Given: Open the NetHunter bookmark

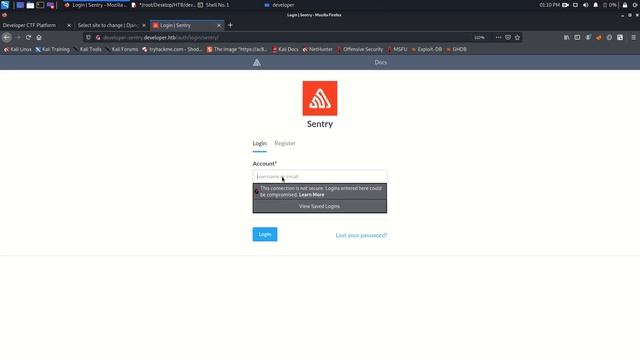Looking at the screenshot, I should pos(318,49).
